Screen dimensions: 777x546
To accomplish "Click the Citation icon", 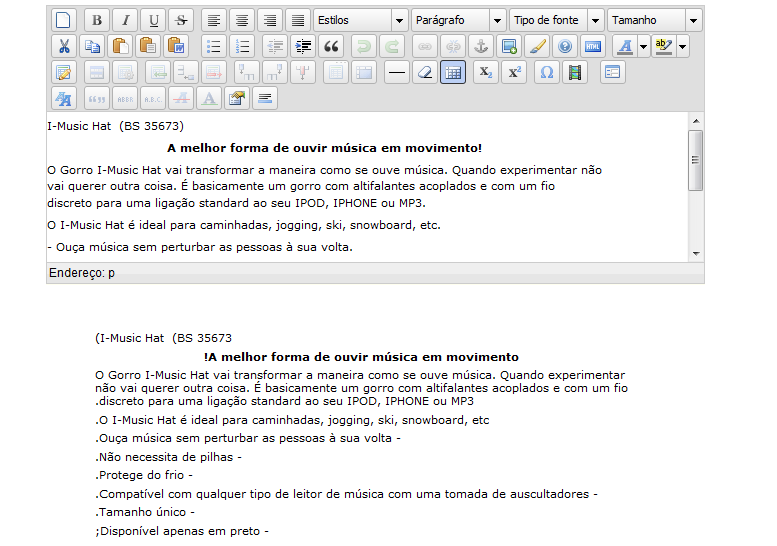I will 97,98.
